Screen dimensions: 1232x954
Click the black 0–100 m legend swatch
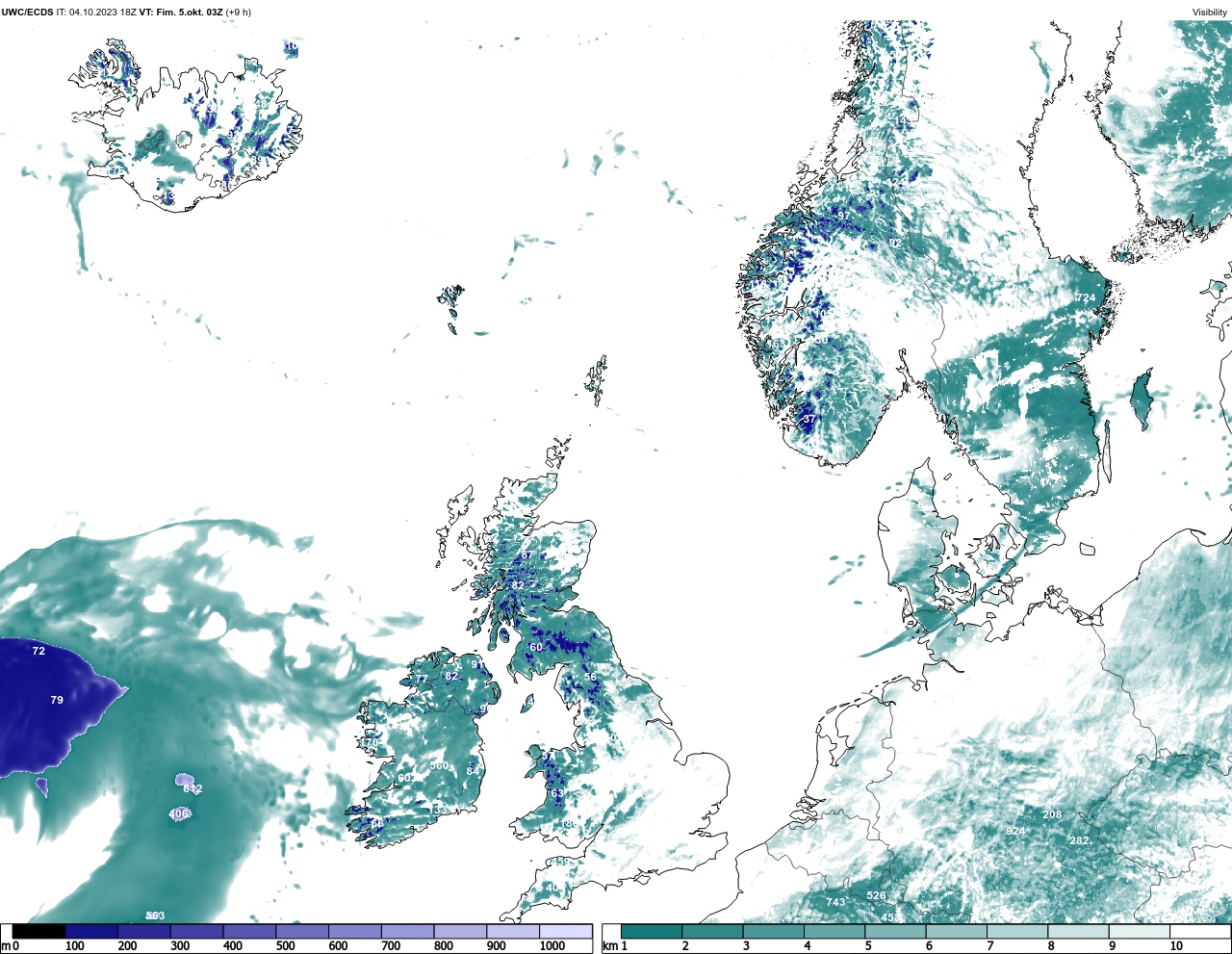38,931
